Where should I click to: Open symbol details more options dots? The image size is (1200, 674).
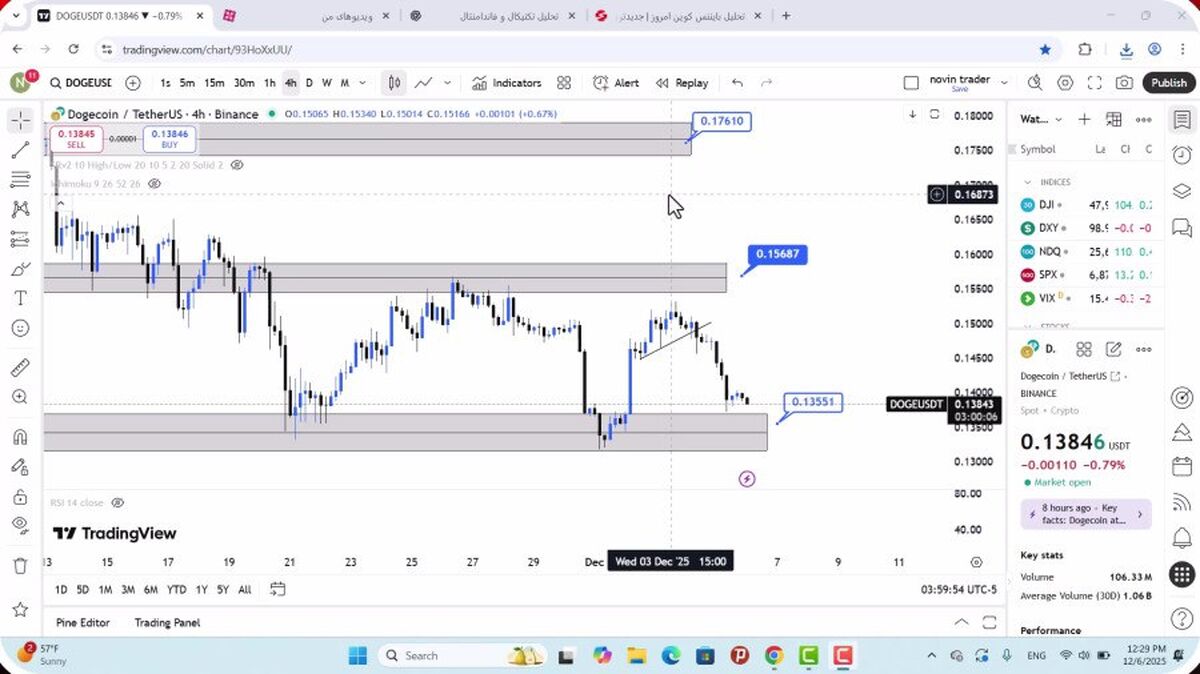pos(1144,349)
